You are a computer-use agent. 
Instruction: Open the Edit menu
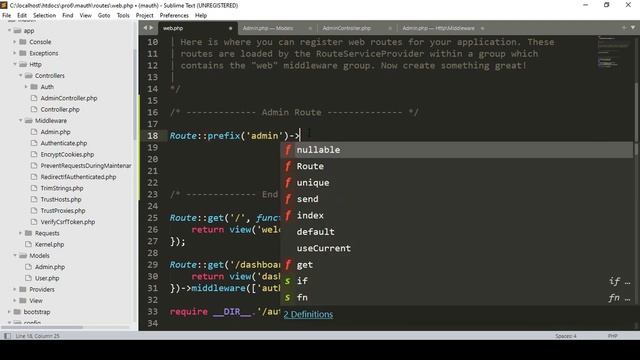(x=22, y=15)
